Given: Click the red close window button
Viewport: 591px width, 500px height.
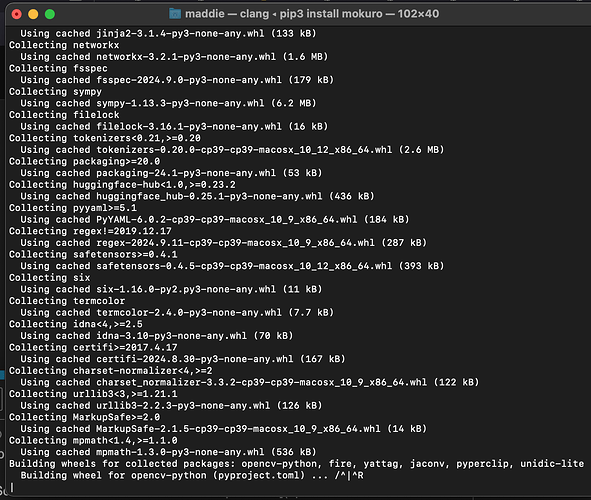Looking at the screenshot, I should [17, 14].
